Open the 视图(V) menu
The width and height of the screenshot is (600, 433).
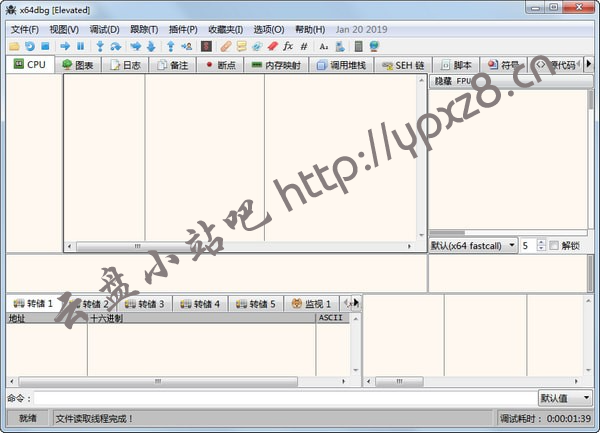pyautogui.click(x=64, y=29)
